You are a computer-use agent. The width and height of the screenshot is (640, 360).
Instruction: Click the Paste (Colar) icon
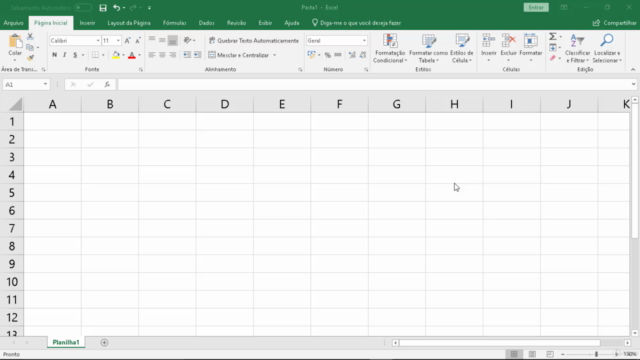coord(15,41)
